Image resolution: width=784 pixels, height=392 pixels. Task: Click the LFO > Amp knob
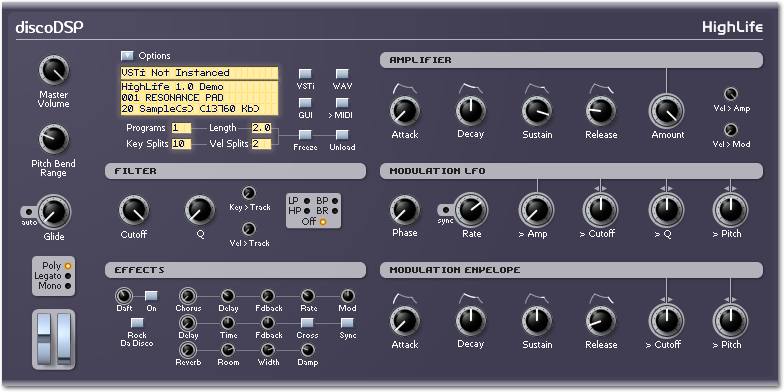click(x=537, y=210)
